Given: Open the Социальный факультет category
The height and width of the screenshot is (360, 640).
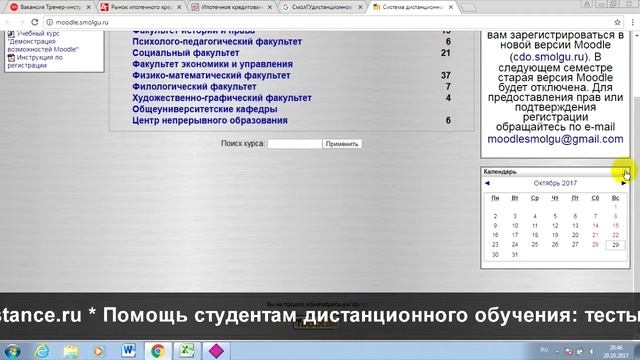Looking at the screenshot, I should pos(185,53).
